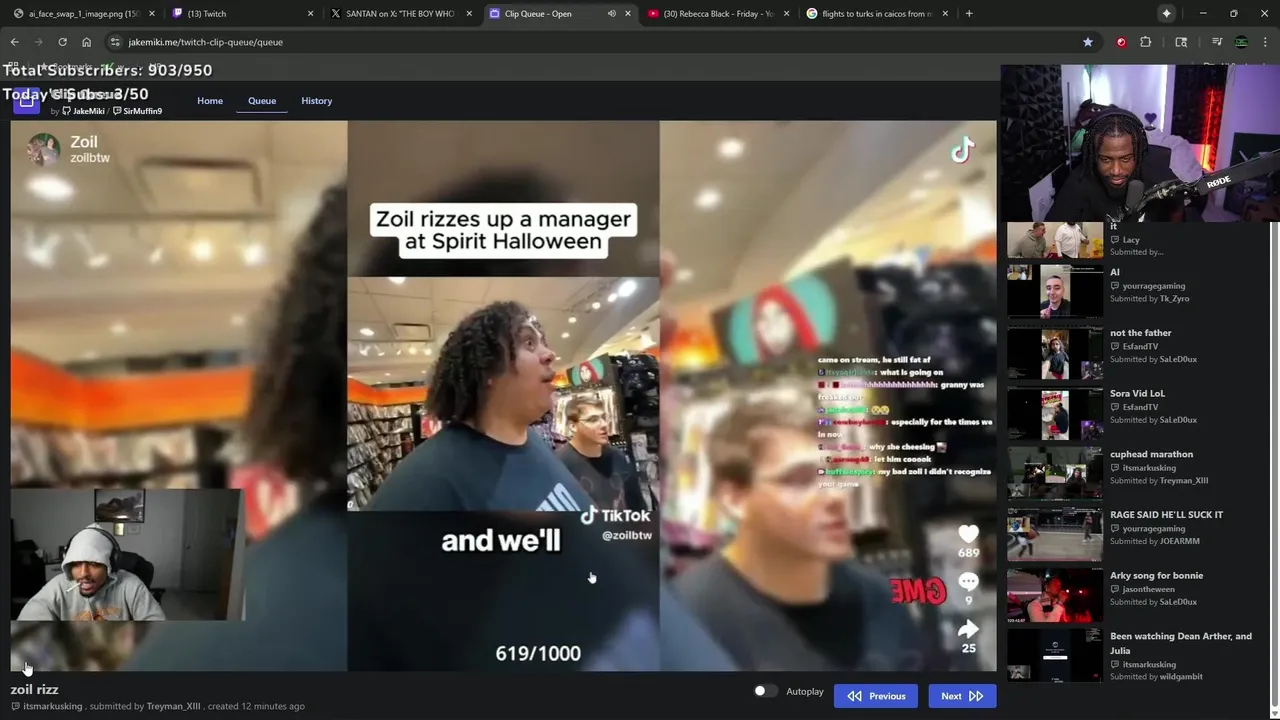This screenshot has height=720, width=1280.
Task: Click 'Submitted by wildgambit' text
Action: (x=1156, y=677)
